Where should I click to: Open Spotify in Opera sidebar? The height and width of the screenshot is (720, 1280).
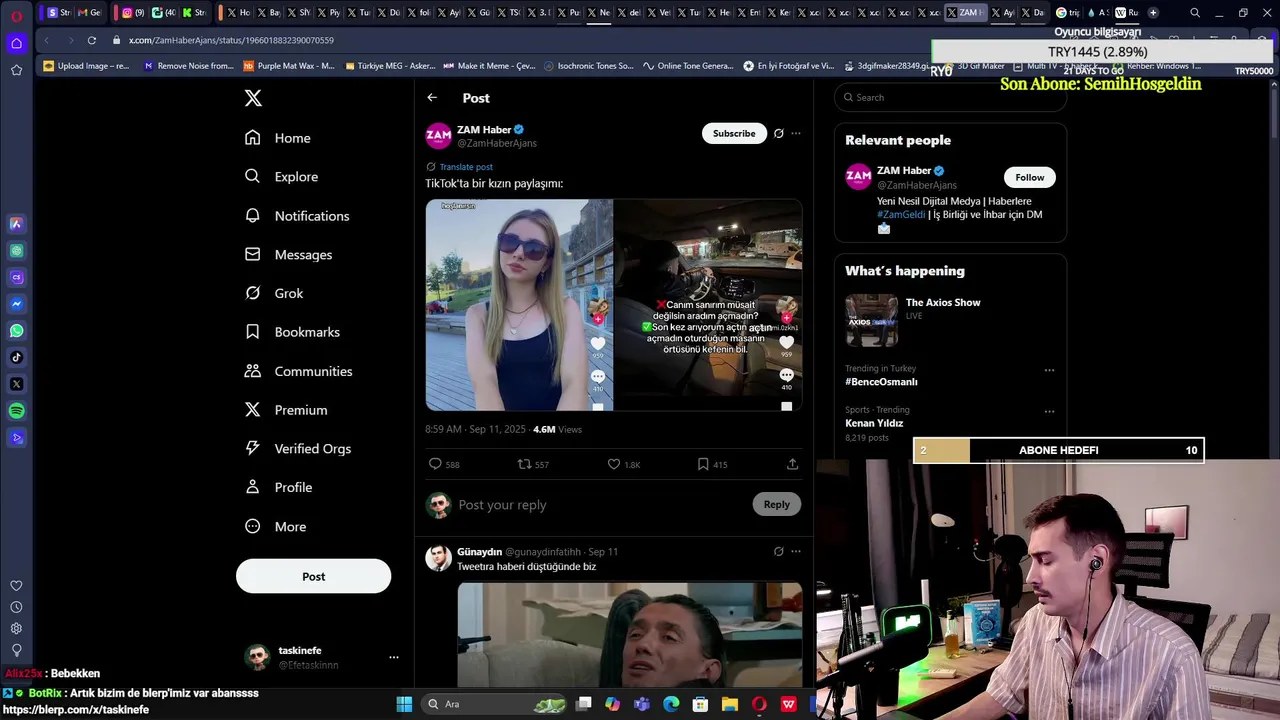[x=16, y=411]
